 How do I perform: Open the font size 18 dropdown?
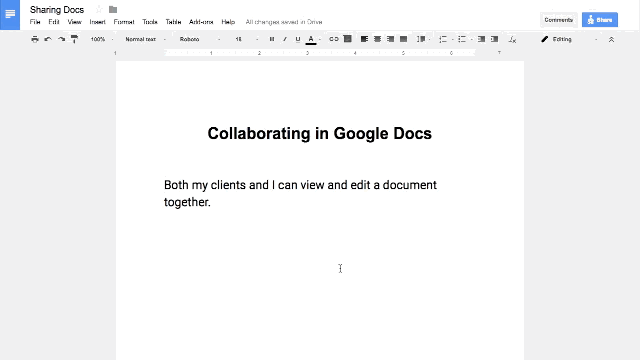[246, 39]
